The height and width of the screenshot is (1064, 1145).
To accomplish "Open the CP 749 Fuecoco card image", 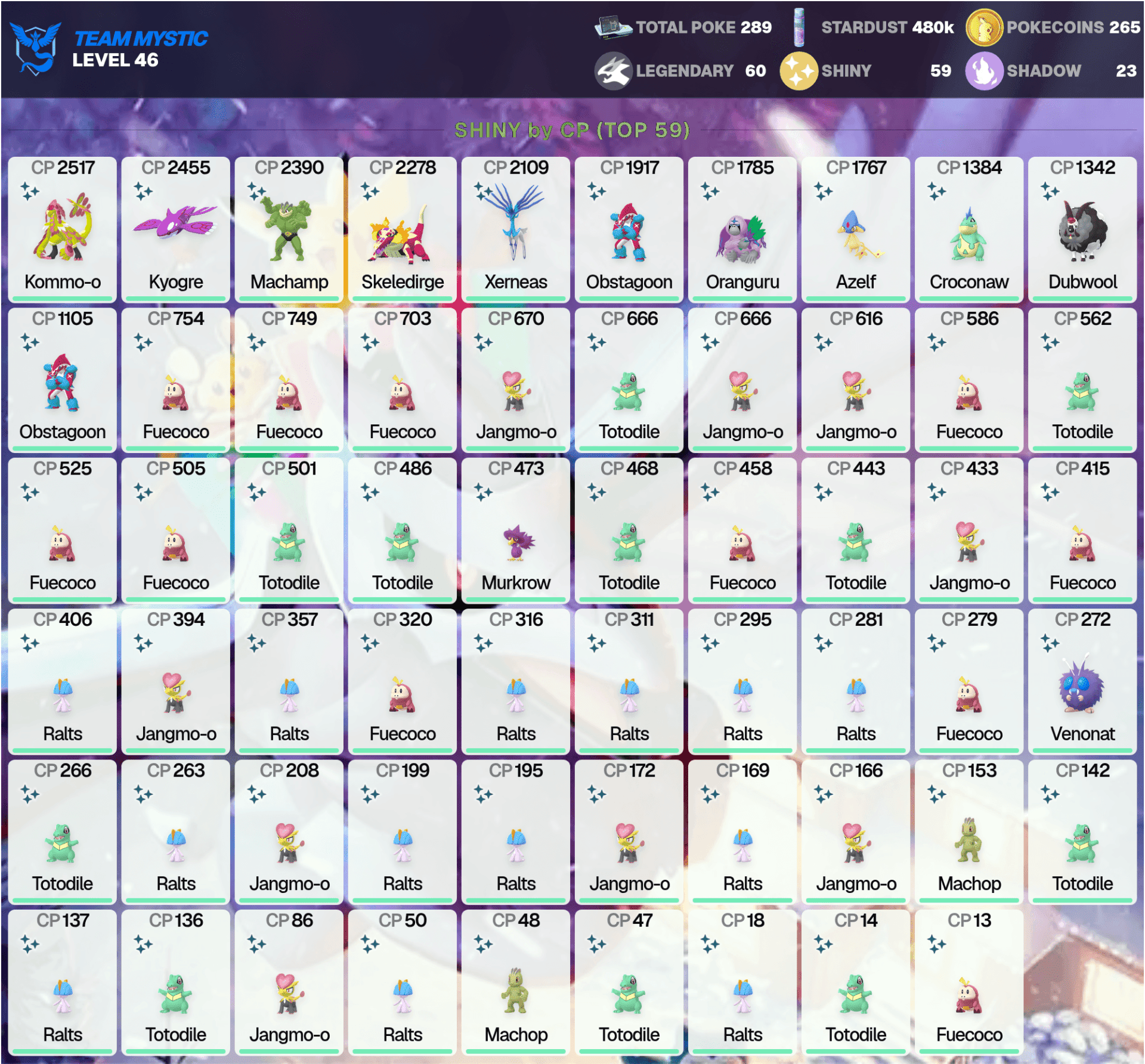I will coord(289,393).
